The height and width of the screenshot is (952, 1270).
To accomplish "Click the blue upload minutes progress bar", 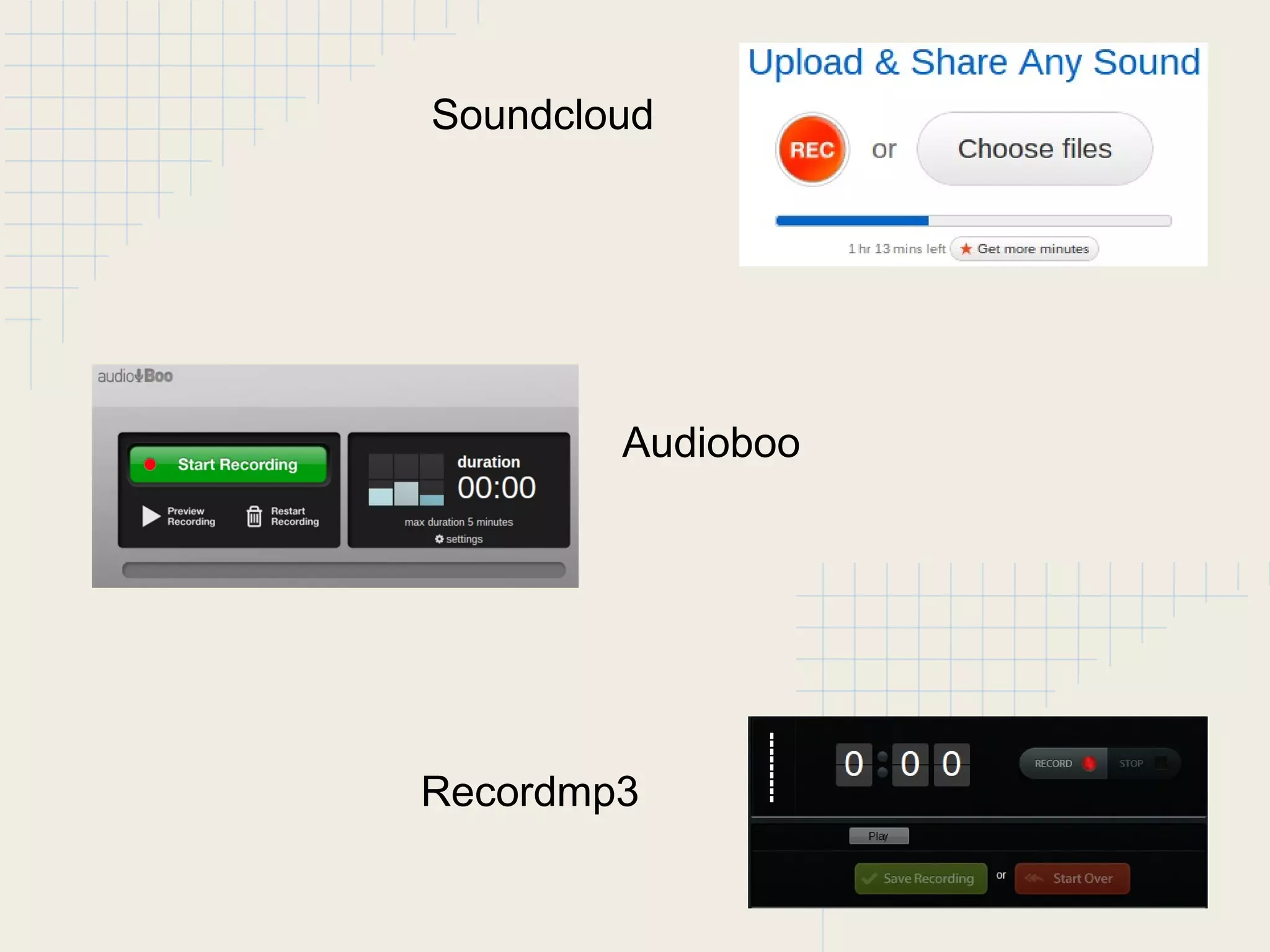I will point(973,221).
